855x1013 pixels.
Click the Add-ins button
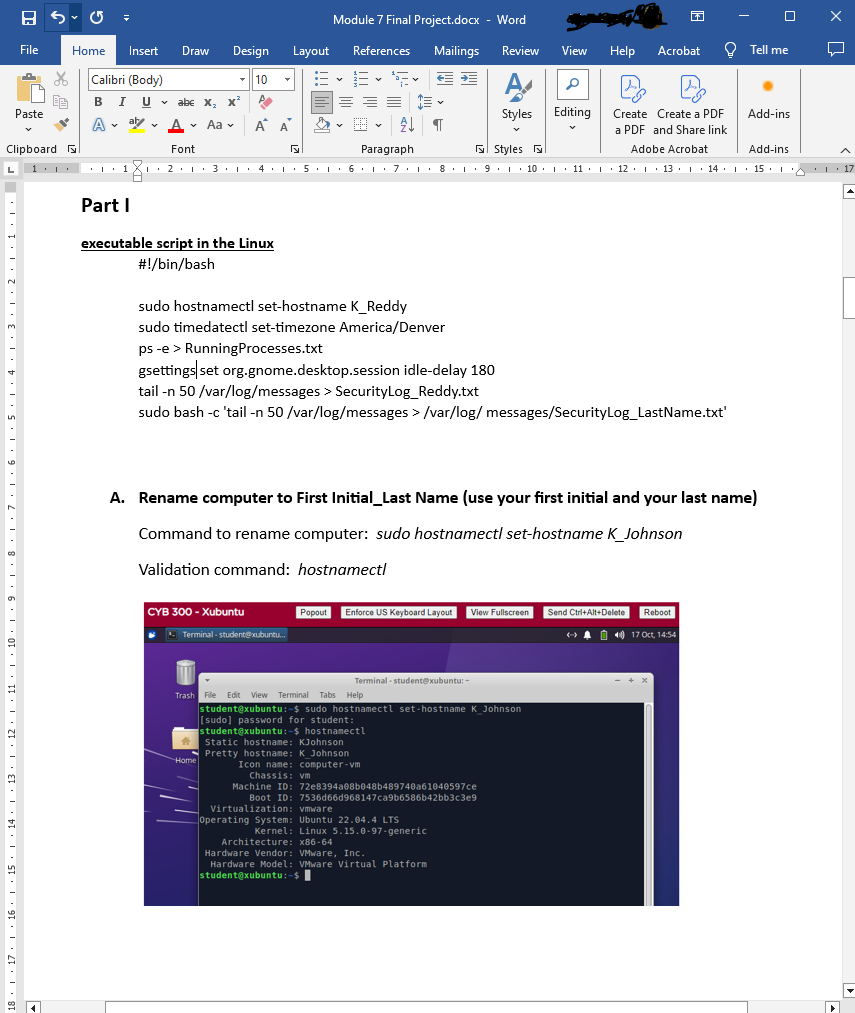click(768, 98)
